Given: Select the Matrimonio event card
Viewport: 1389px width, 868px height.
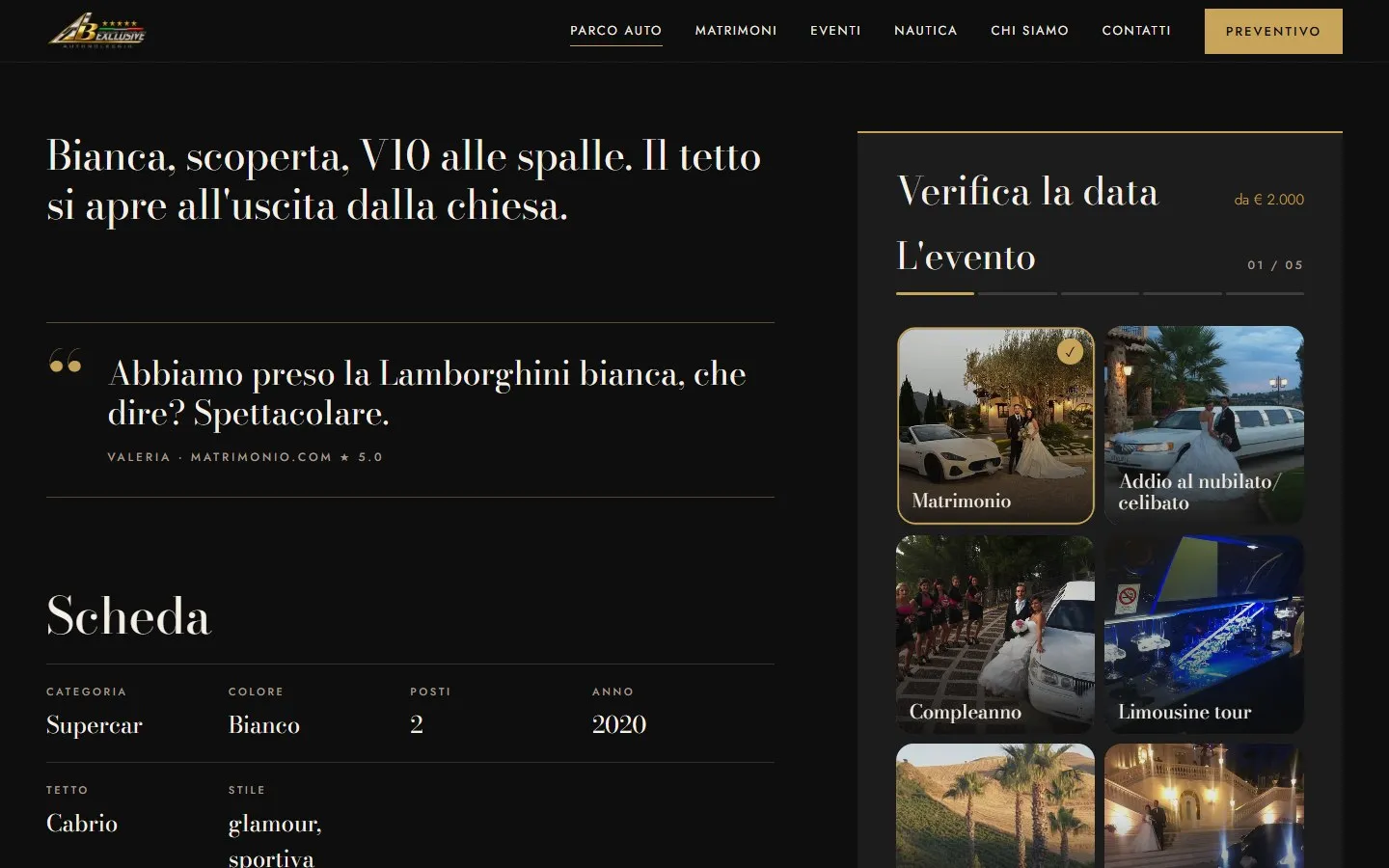Looking at the screenshot, I should [995, 425].
